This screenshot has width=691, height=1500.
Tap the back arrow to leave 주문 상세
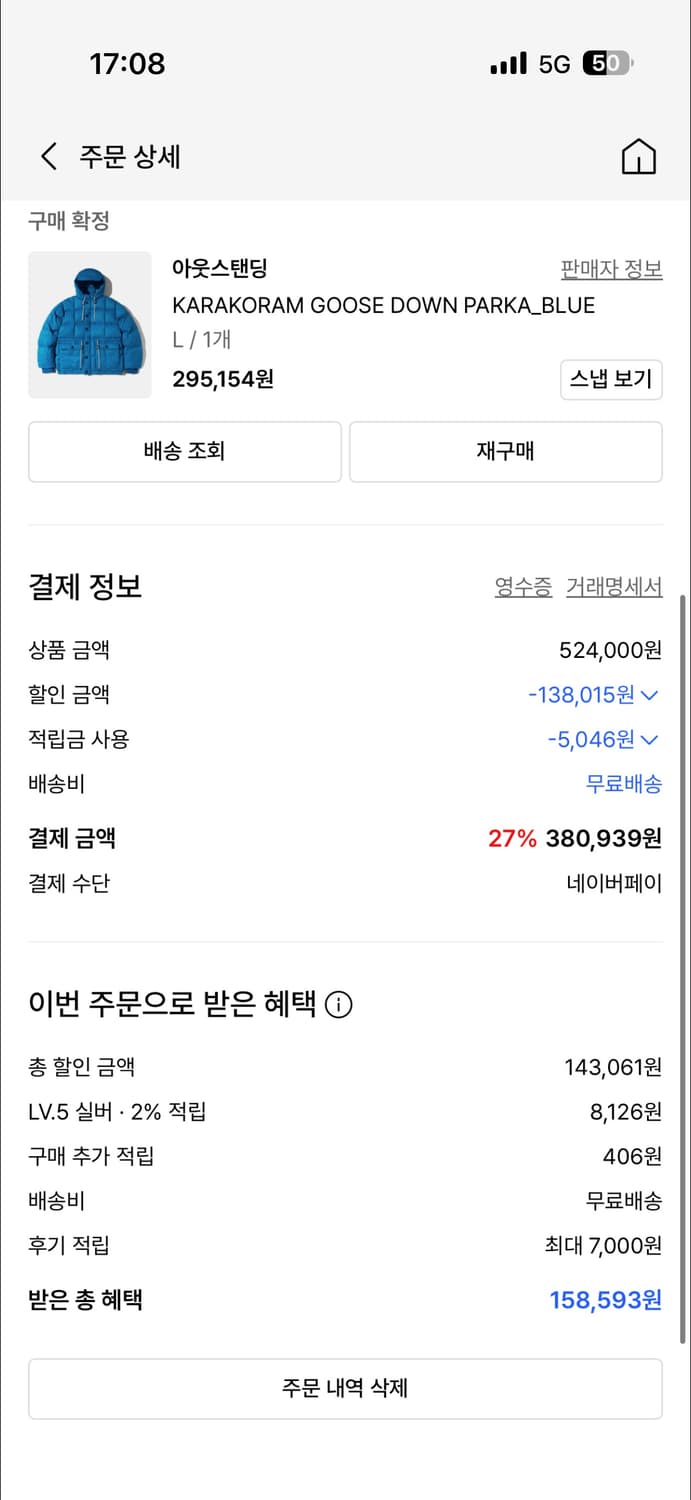[47, 157]
